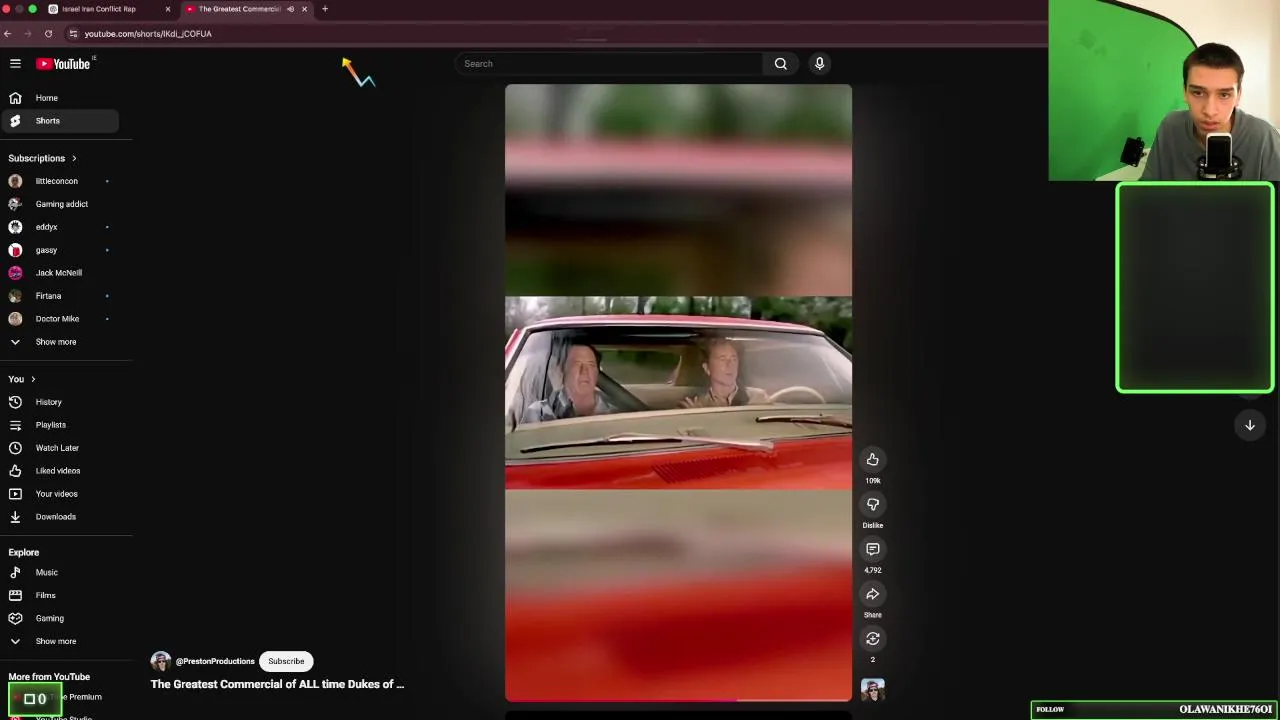1280x720 pixels.
Task: Open Doctor Mike subscription channel
Action: click(59, 319)
